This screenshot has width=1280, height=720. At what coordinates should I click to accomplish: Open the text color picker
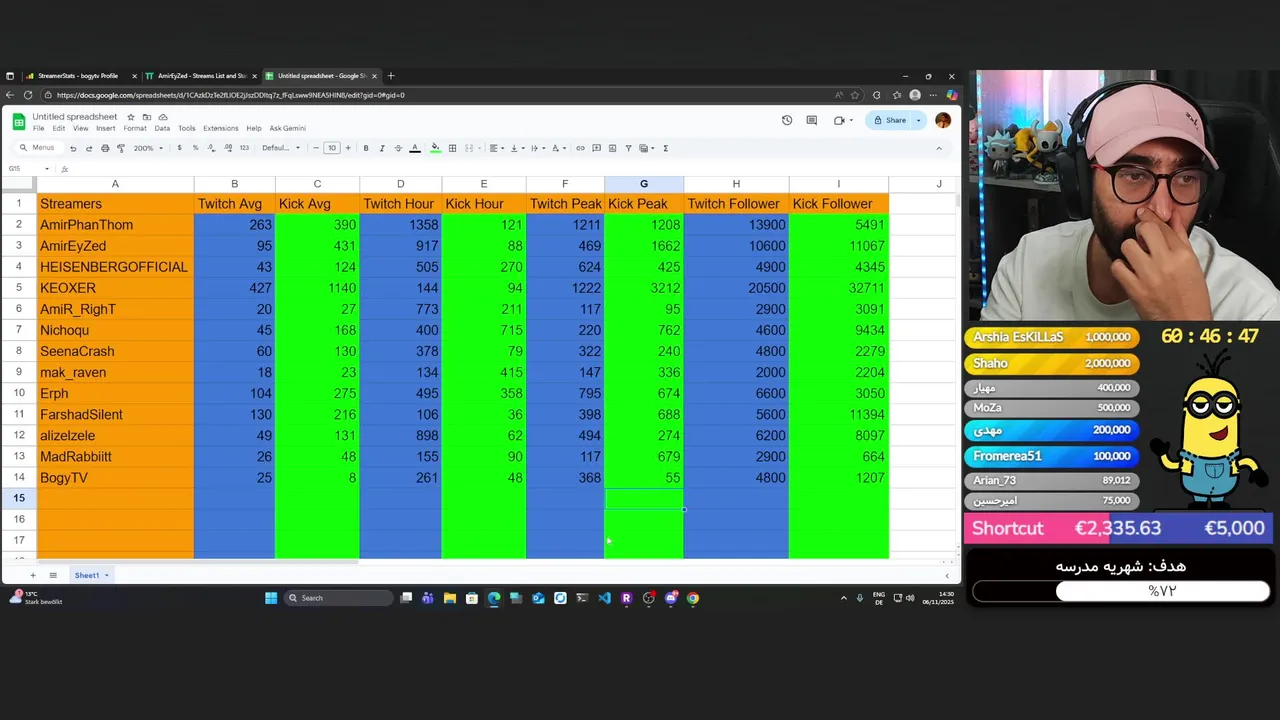pyautogui.click(x=415, y=148)
